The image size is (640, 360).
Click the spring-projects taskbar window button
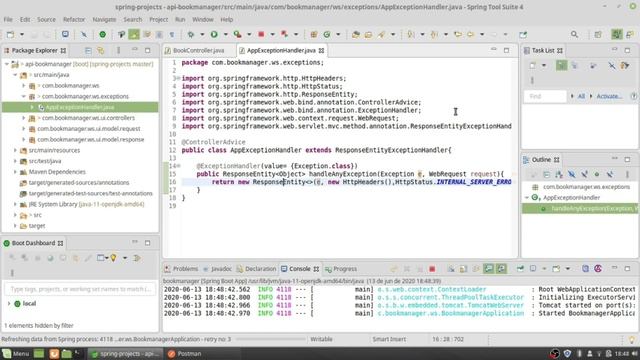coord(125,354)
